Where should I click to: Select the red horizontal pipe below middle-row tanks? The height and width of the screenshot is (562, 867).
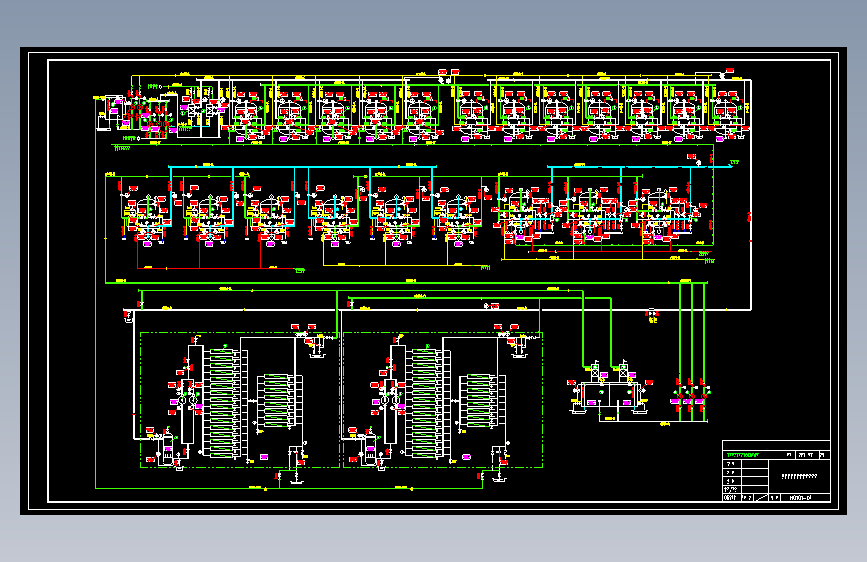click(216, 268)
